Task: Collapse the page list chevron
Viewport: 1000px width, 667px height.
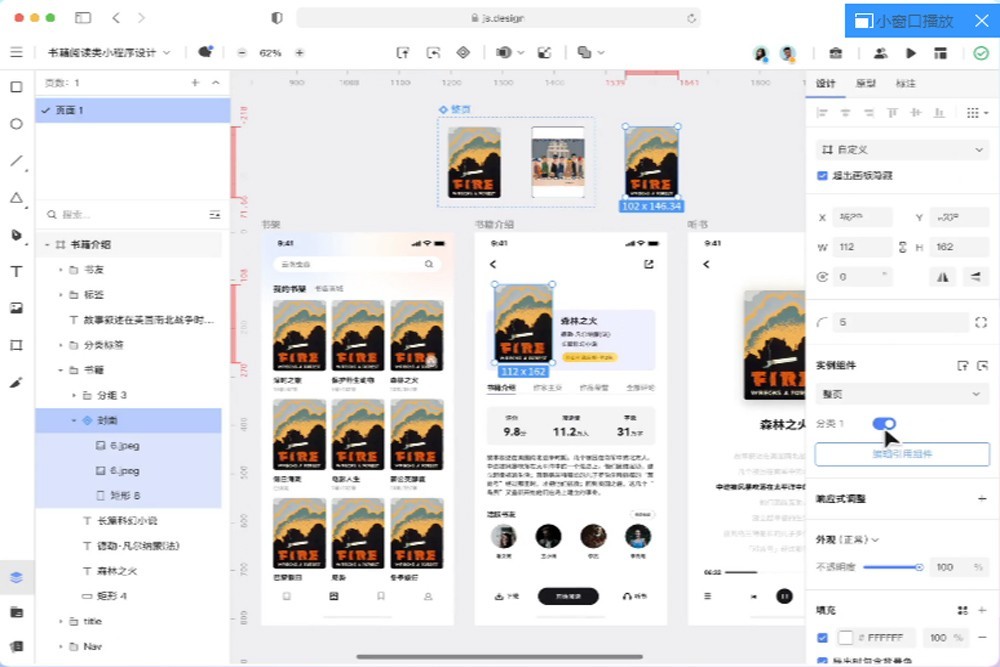Action: coord(216,83)
